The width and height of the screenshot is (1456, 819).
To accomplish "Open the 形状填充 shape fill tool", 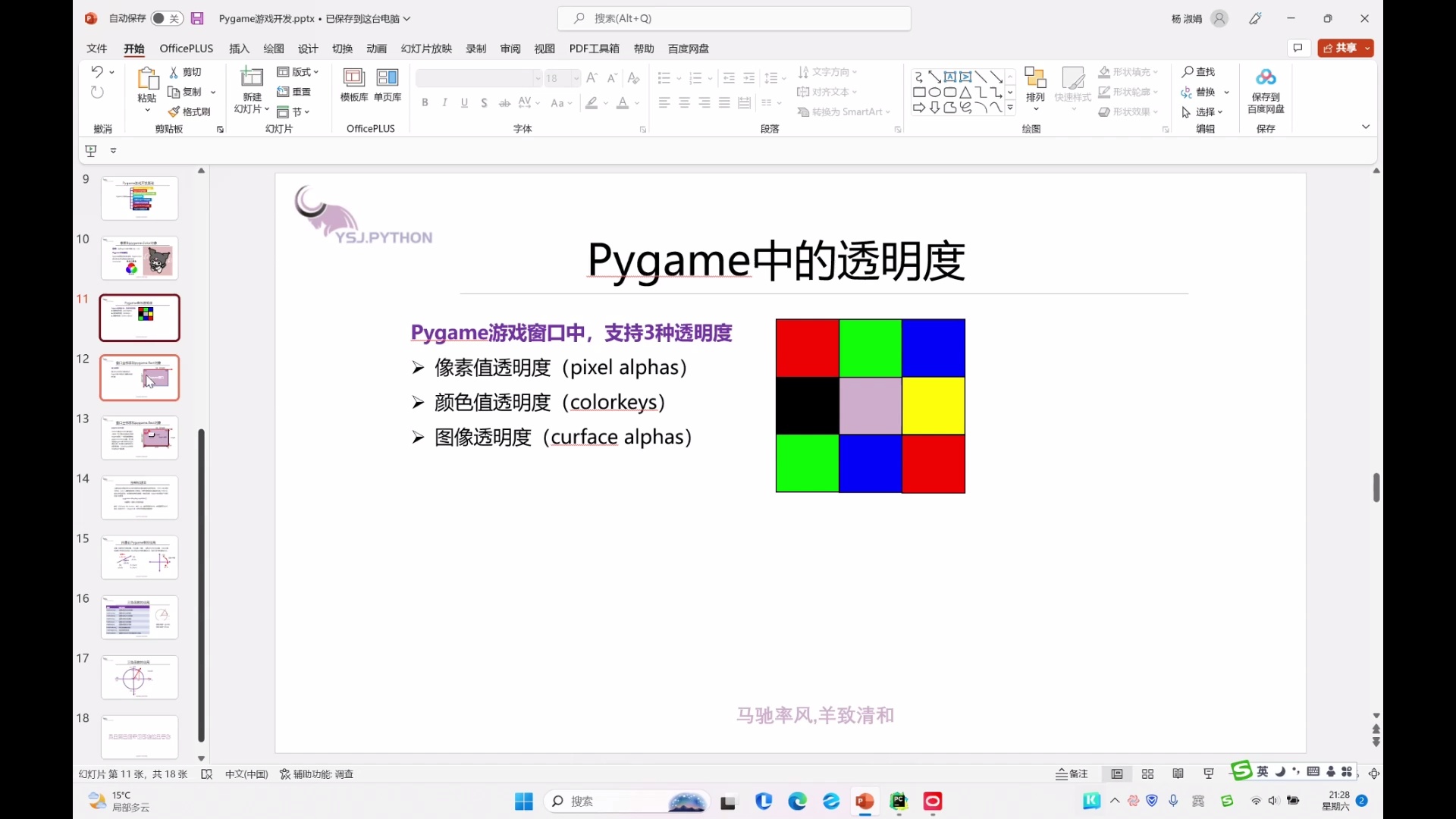I will point(1128,71).
